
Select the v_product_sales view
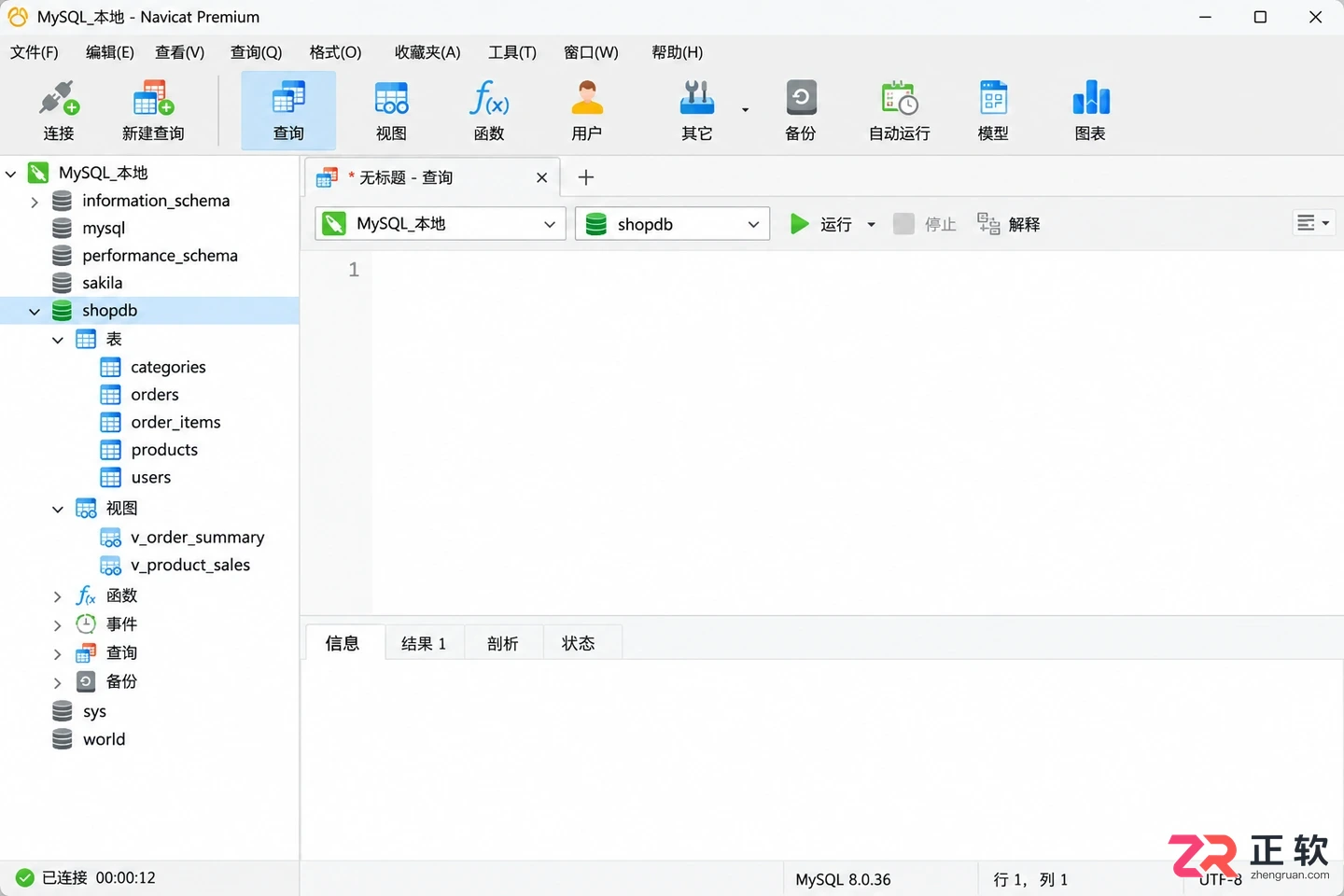(x=190, y=566)
